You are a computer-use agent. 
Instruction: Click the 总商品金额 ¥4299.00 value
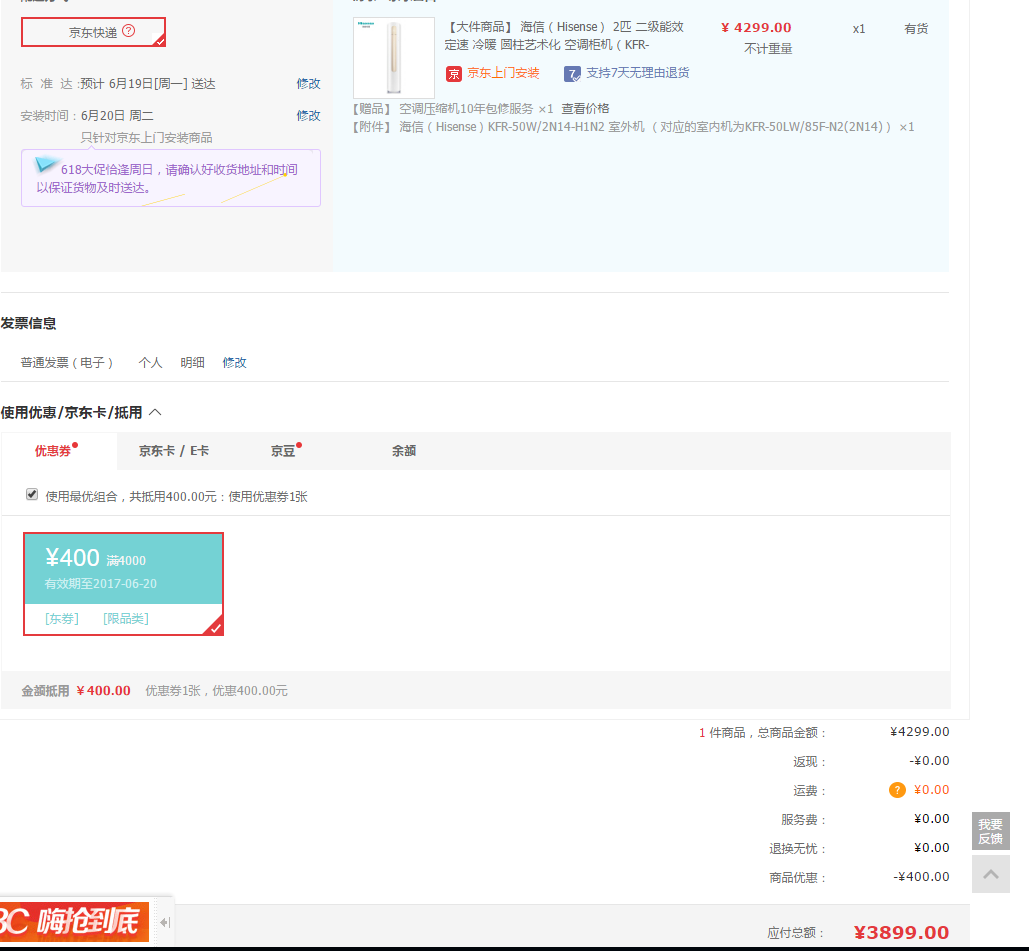pos(920,732)
